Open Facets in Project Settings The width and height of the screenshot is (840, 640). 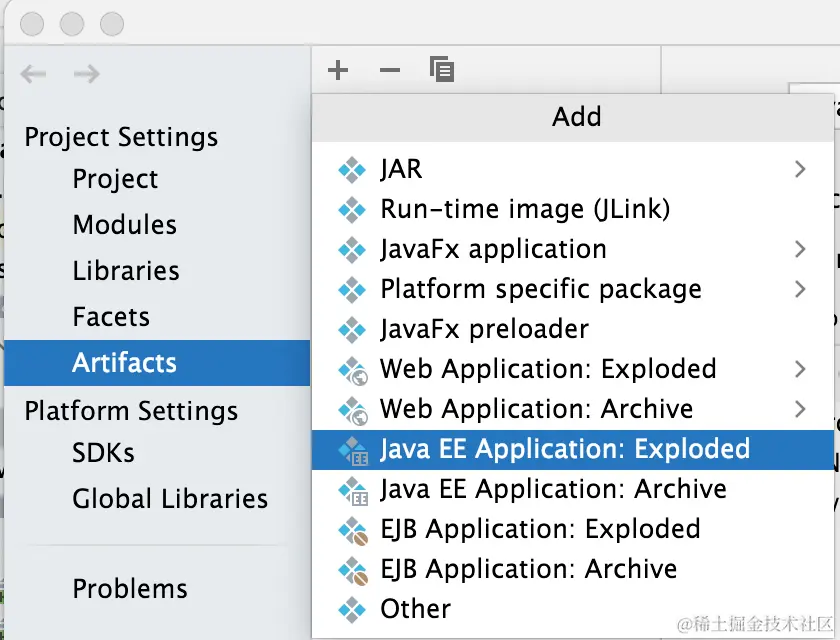point(157,317)
